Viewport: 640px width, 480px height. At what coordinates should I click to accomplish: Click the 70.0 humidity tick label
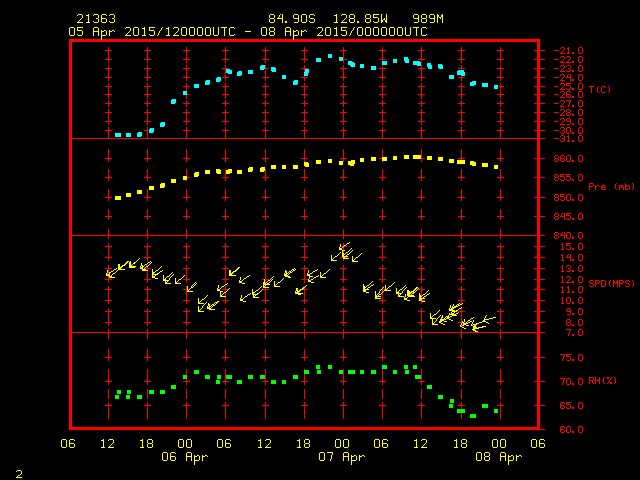(571, 382)
